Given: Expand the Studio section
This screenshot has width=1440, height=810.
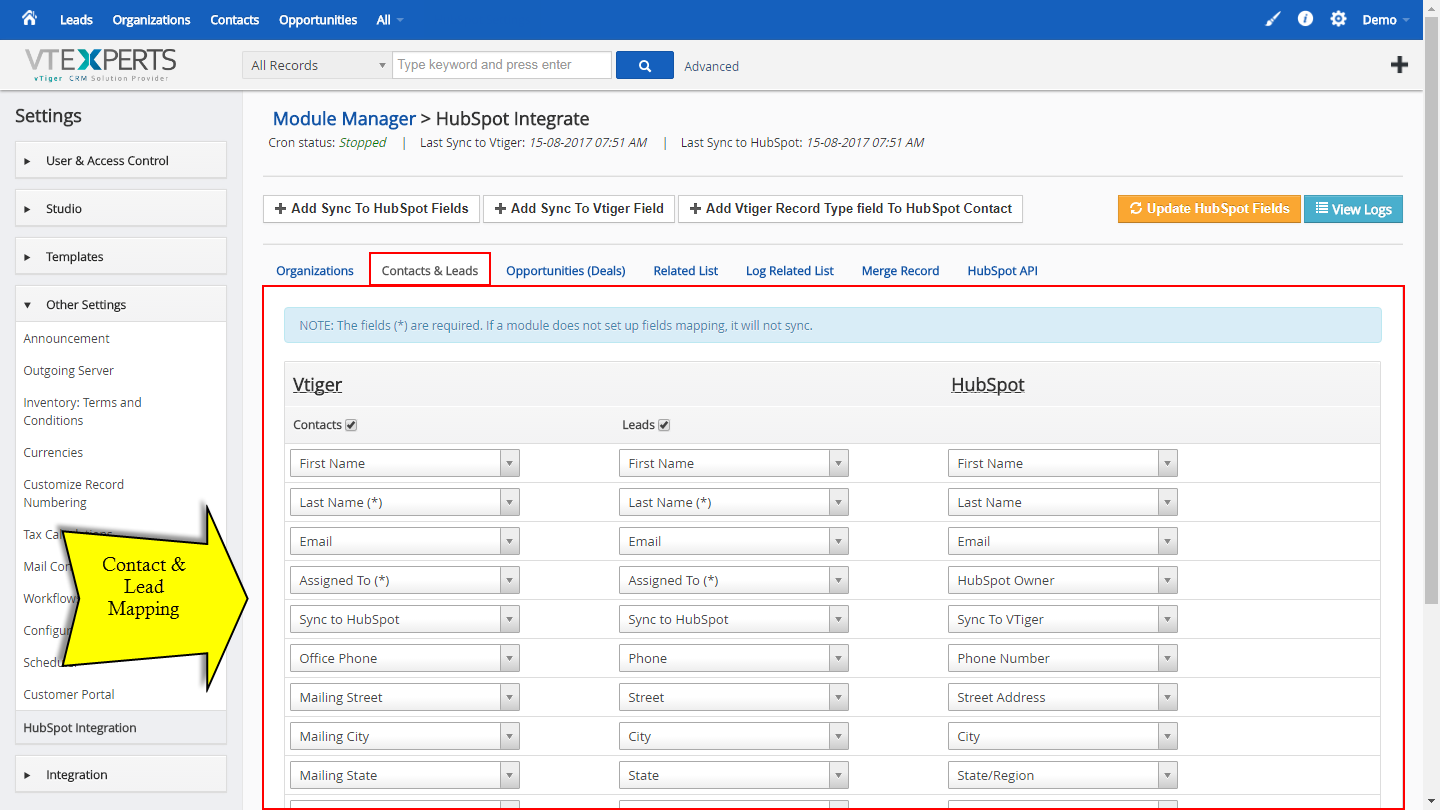Looking at the screenshot, I should click(x=121, y=208).
